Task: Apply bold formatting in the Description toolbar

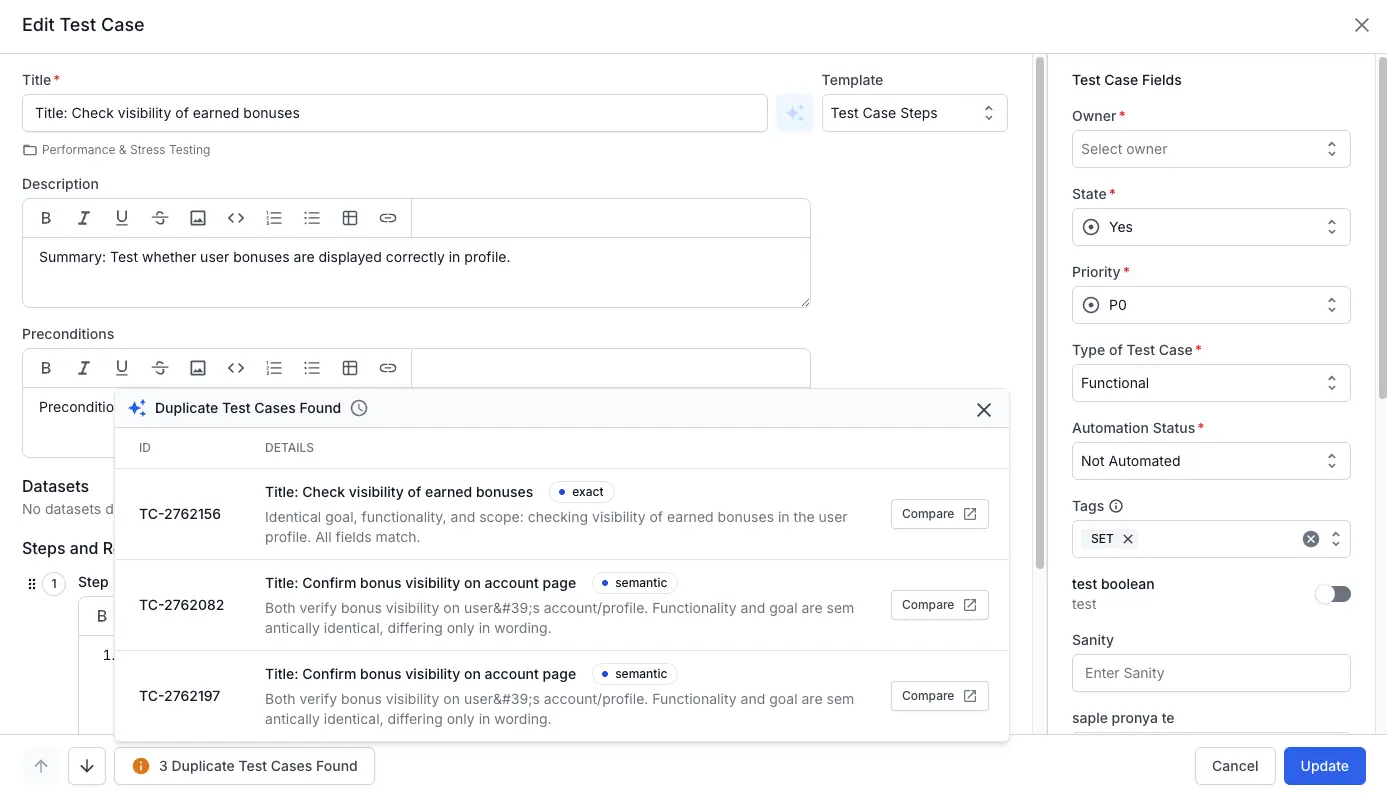Action: (45, 217)
